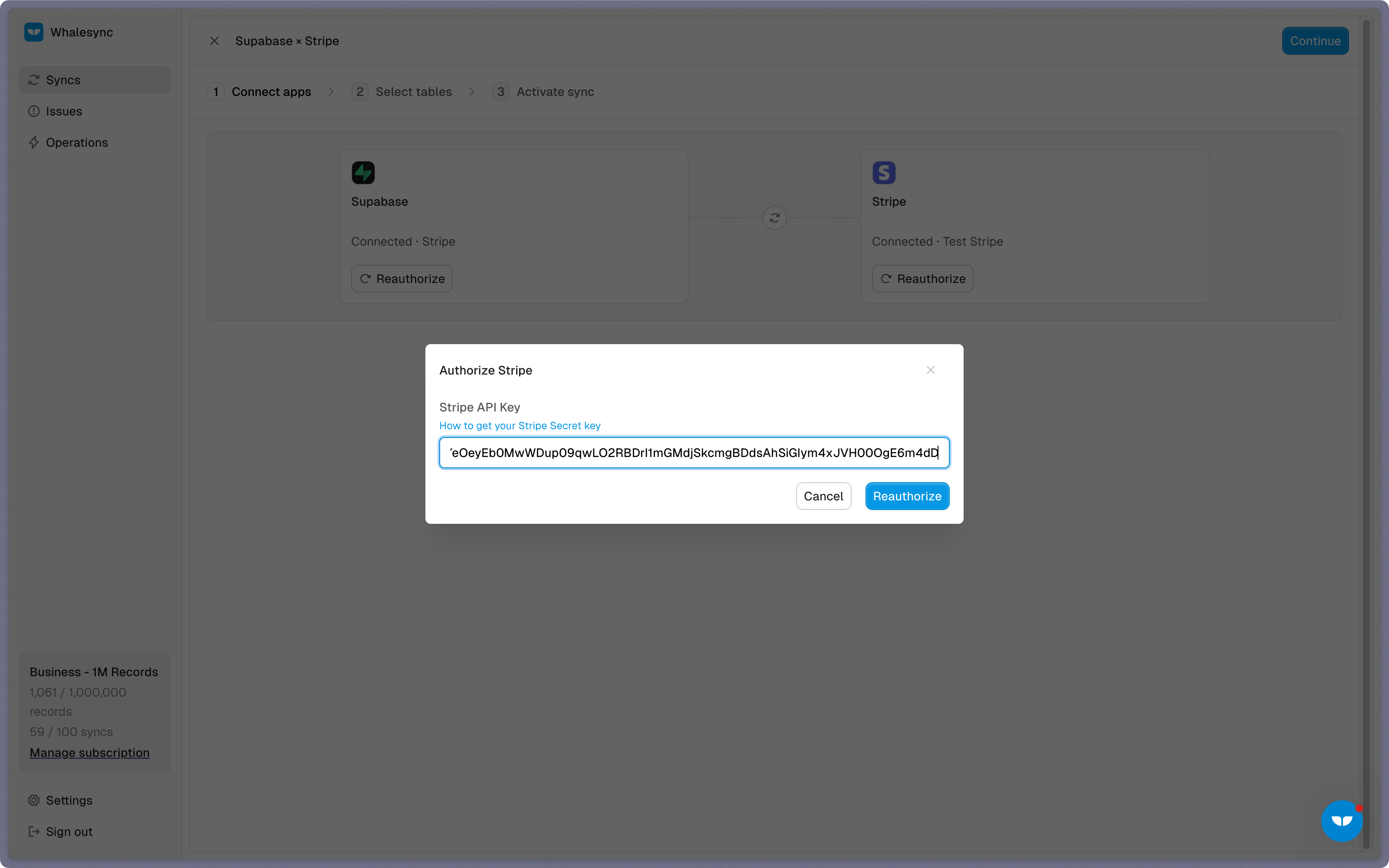Select step 2 Select tables
Viewport: 1389px width, 868px height.
402,92
